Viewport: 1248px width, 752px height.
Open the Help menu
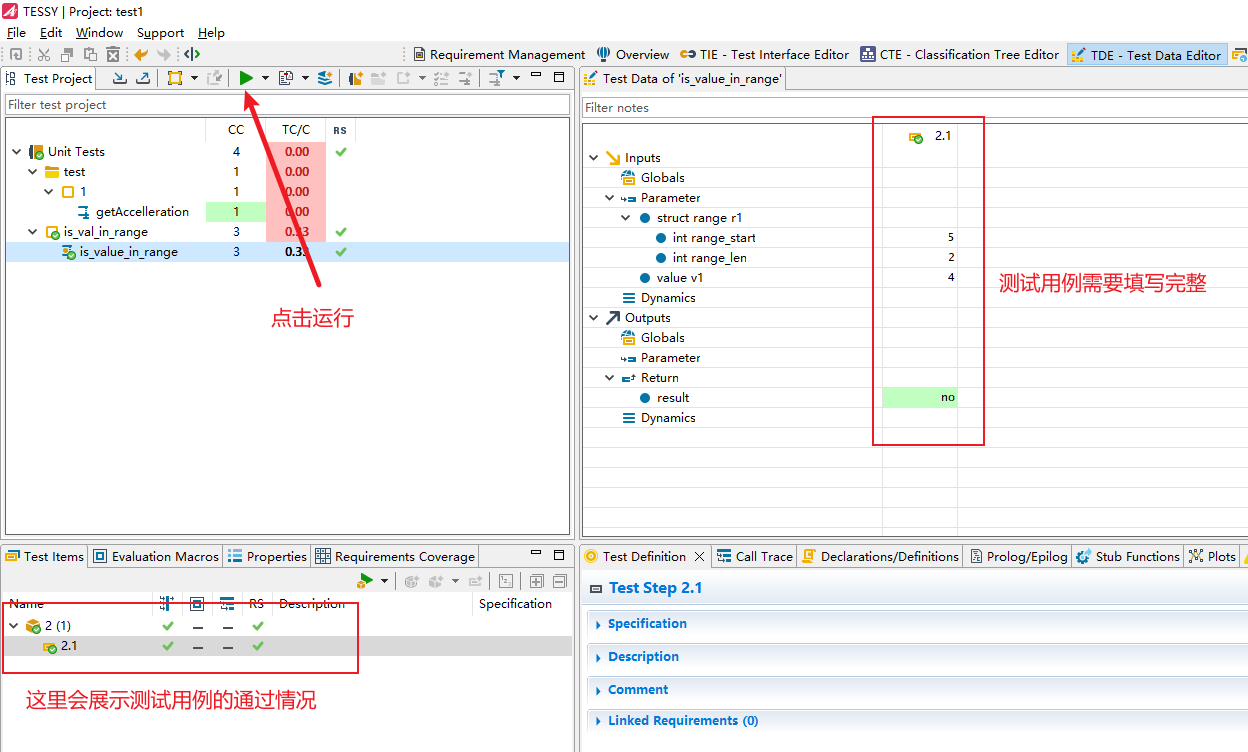(211, 33)
